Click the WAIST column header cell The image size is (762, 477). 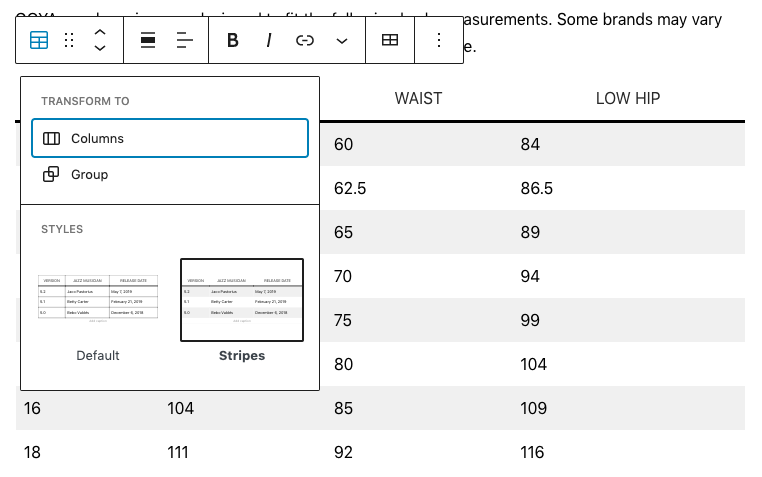click(418, 98)
